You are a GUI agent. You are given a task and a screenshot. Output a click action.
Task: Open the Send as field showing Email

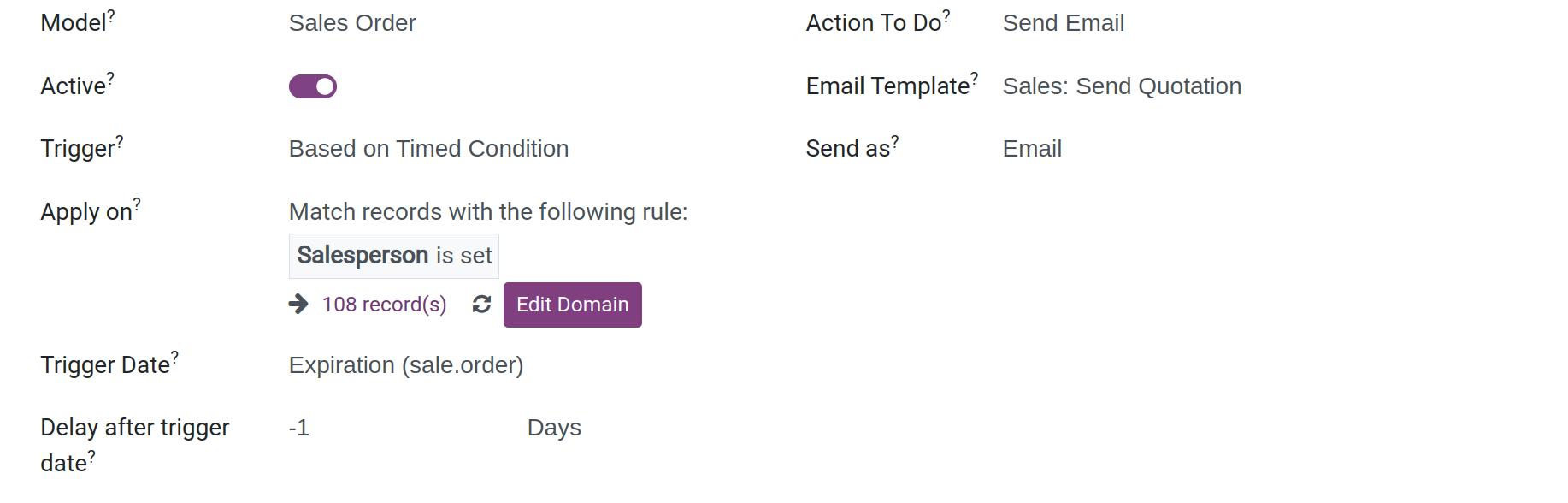pyautogui.click(x=1032, y=149)
